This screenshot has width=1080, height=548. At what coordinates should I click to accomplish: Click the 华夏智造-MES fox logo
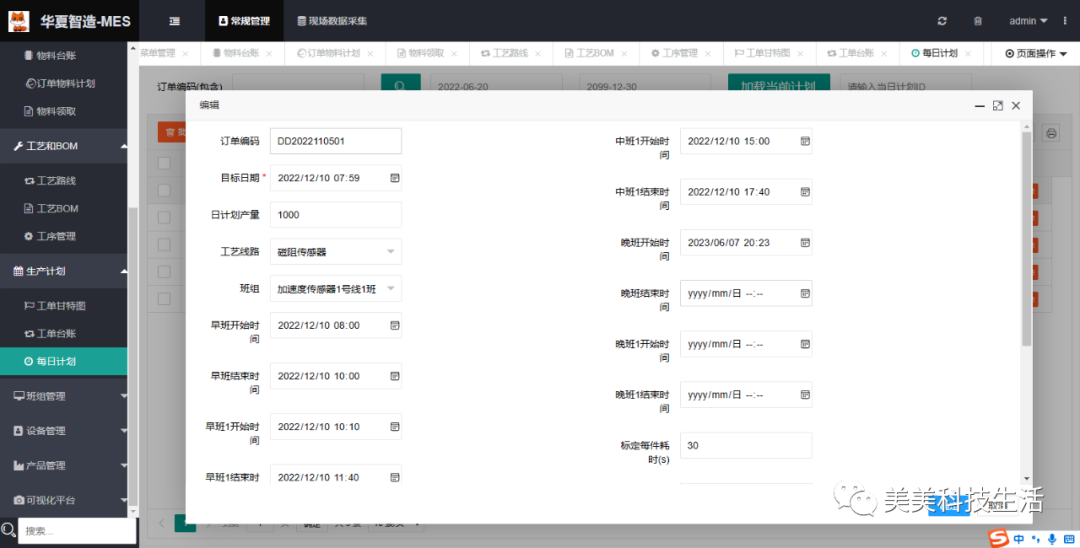pos(19,21)
